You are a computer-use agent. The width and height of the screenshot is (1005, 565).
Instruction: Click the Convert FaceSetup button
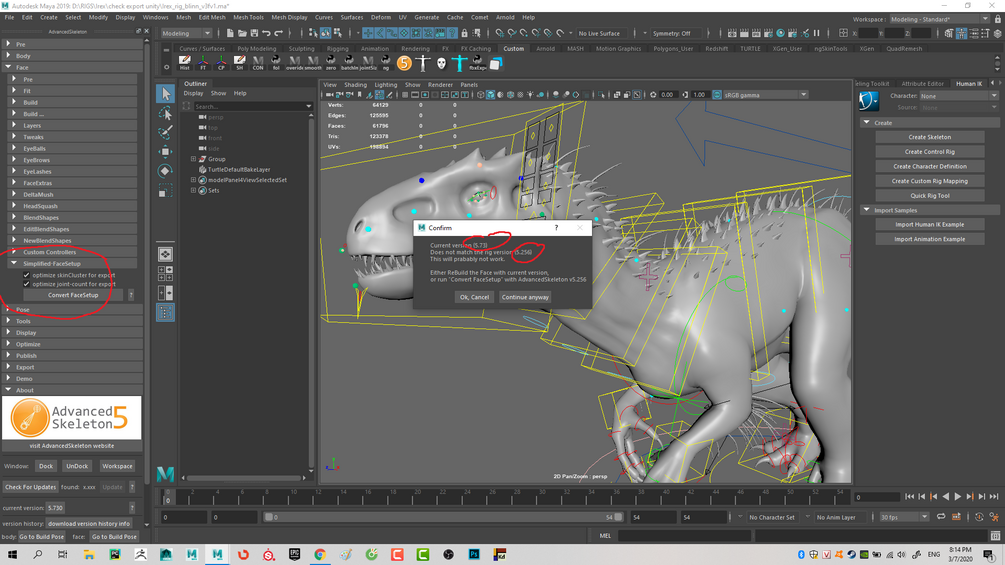73,295
